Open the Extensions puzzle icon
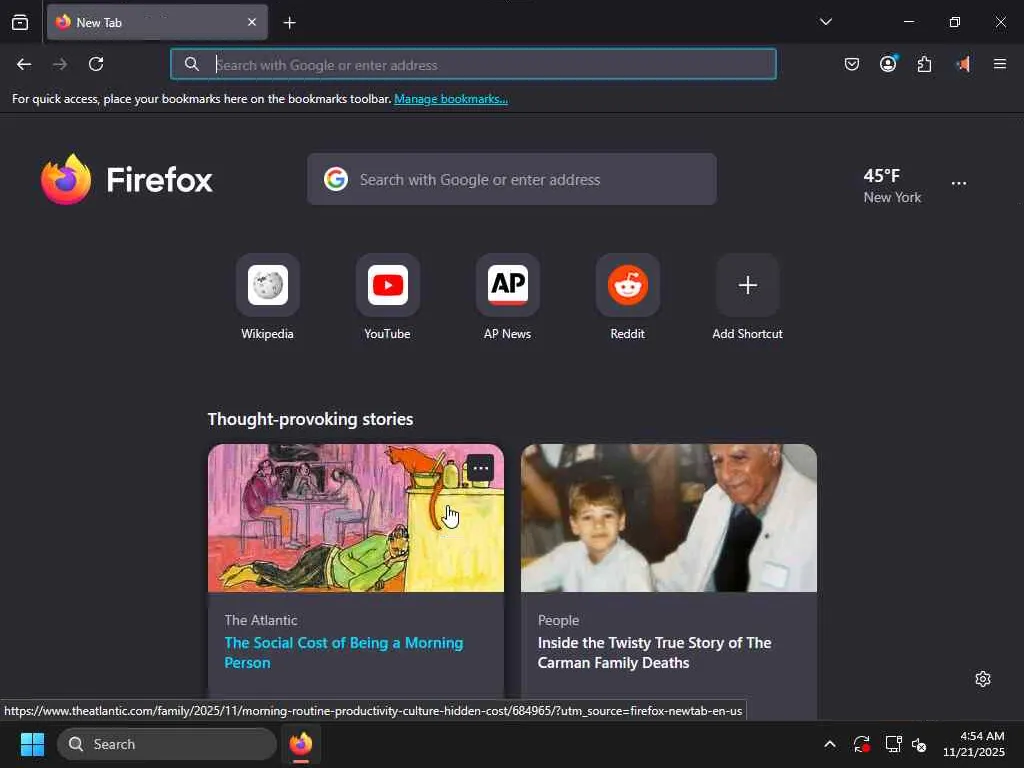 pos(925,64)
